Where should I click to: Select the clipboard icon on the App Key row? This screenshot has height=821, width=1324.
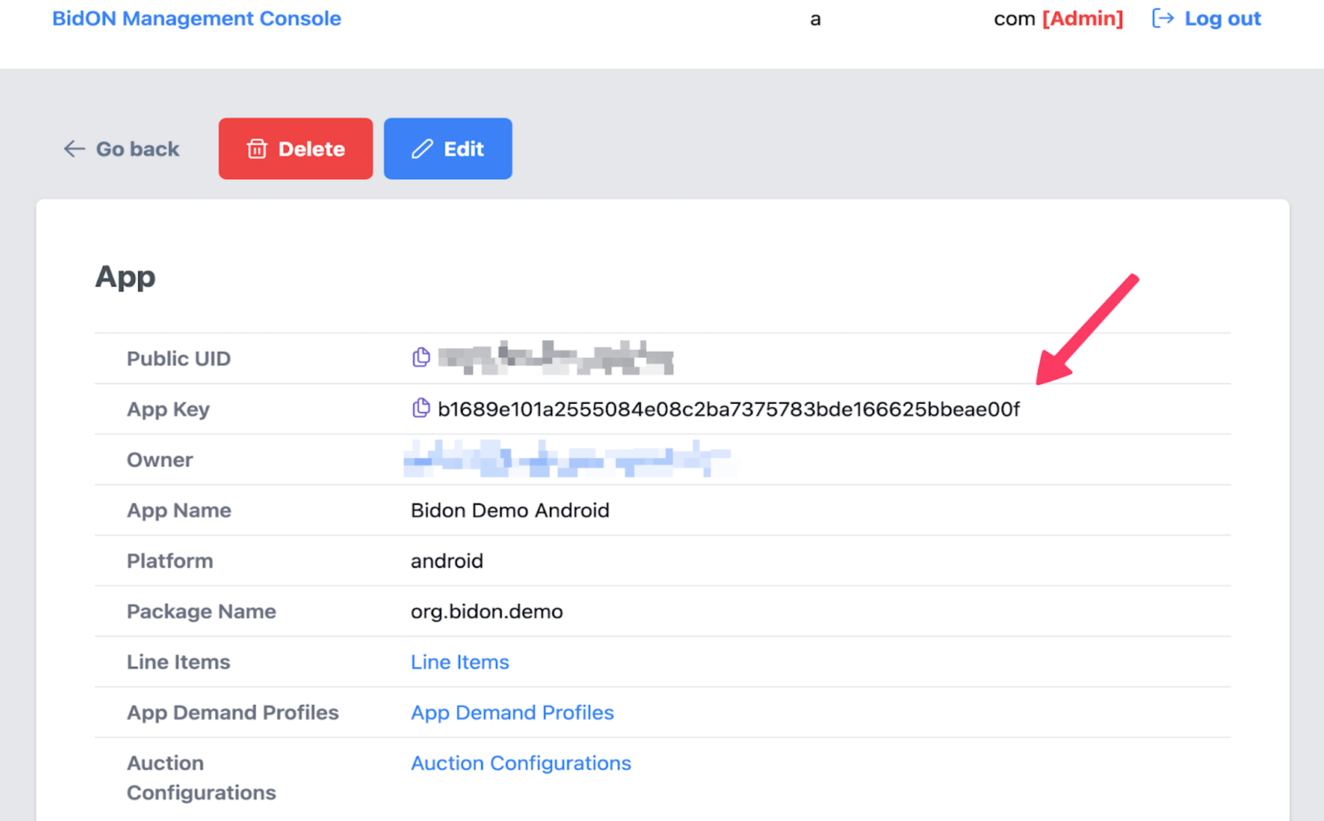pyautogui.click(x=421, y=408)
